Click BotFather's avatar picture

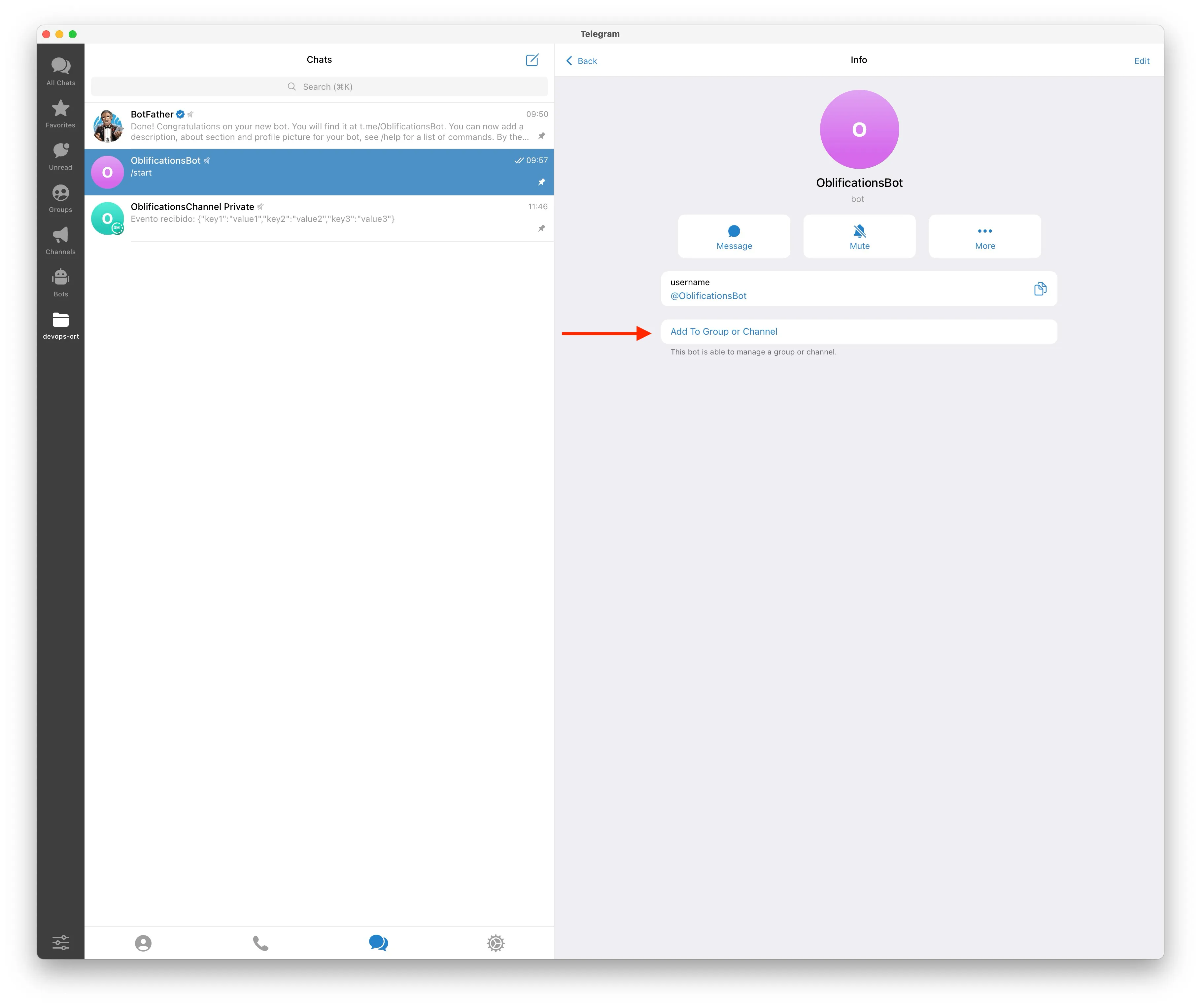tap(108, 126)
